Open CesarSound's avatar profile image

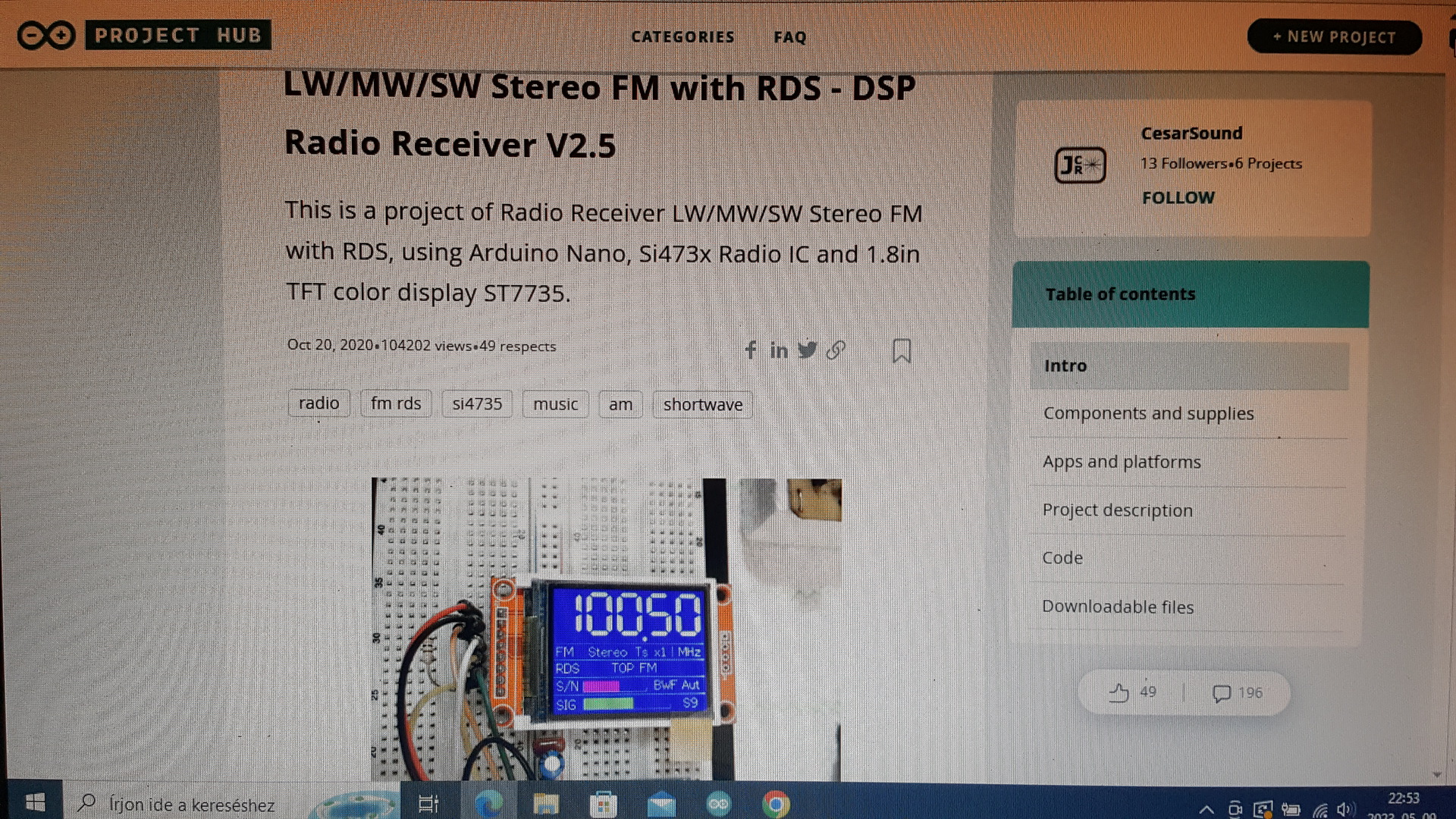[x=1080, y=165]
